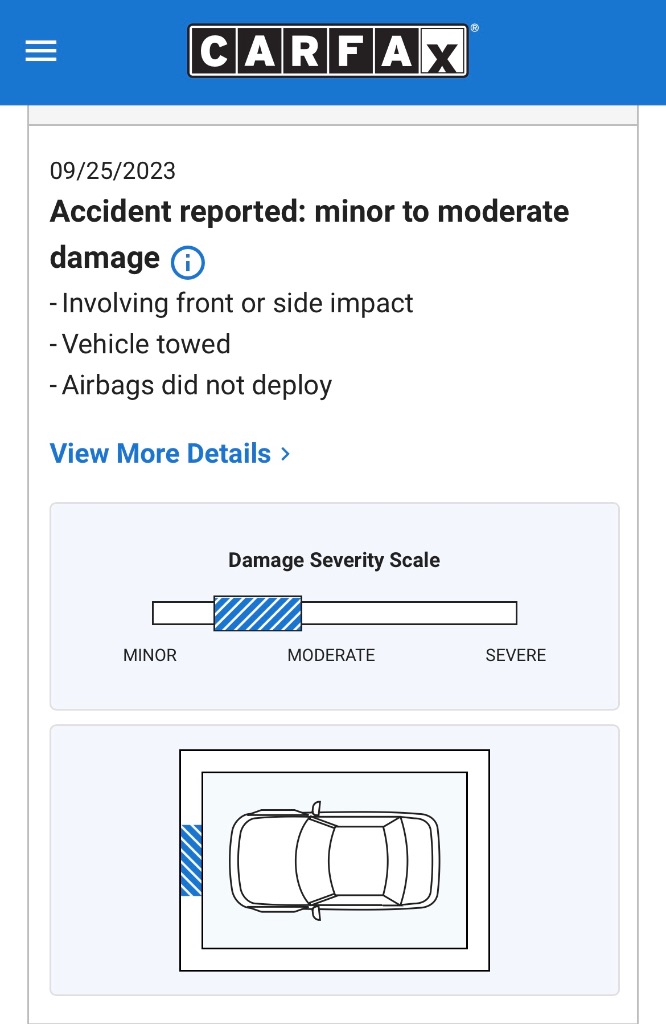This screenshot has width=666, height=1024.
Task: Click the 'Airbags did not deploy' line
Action: click(191, 385)
